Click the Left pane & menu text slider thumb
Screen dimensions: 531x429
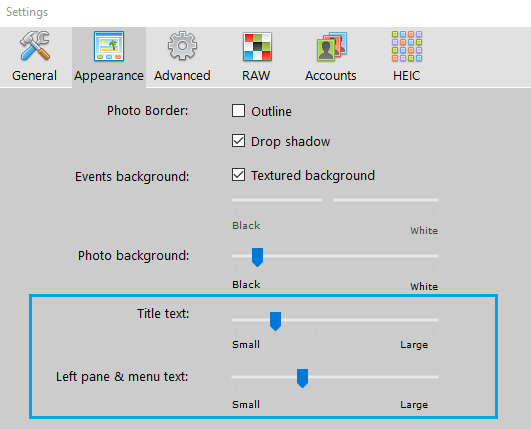point(302,378)
